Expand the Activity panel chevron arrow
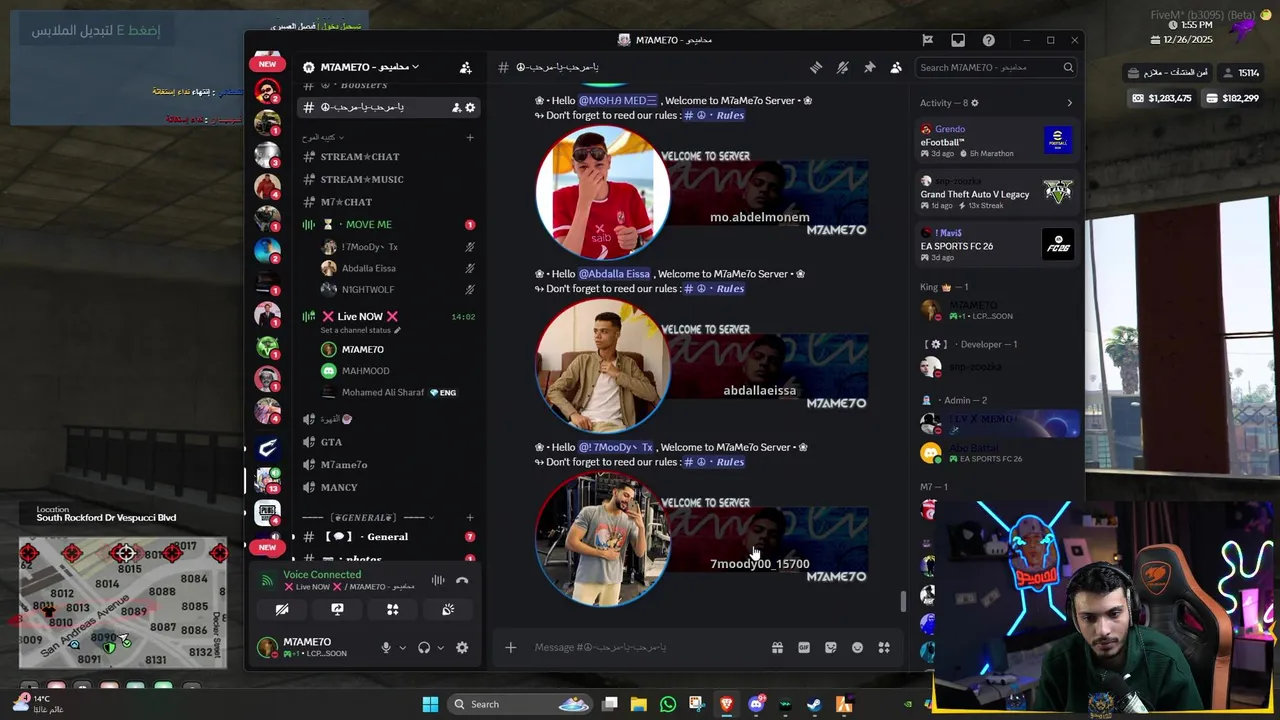1280x720 pixels. pos(1069,103)
